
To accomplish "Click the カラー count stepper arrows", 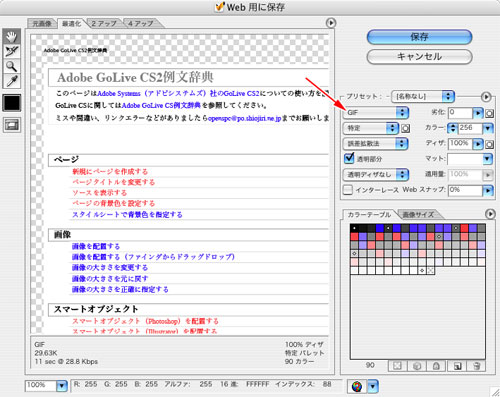I will coord(453,128).
